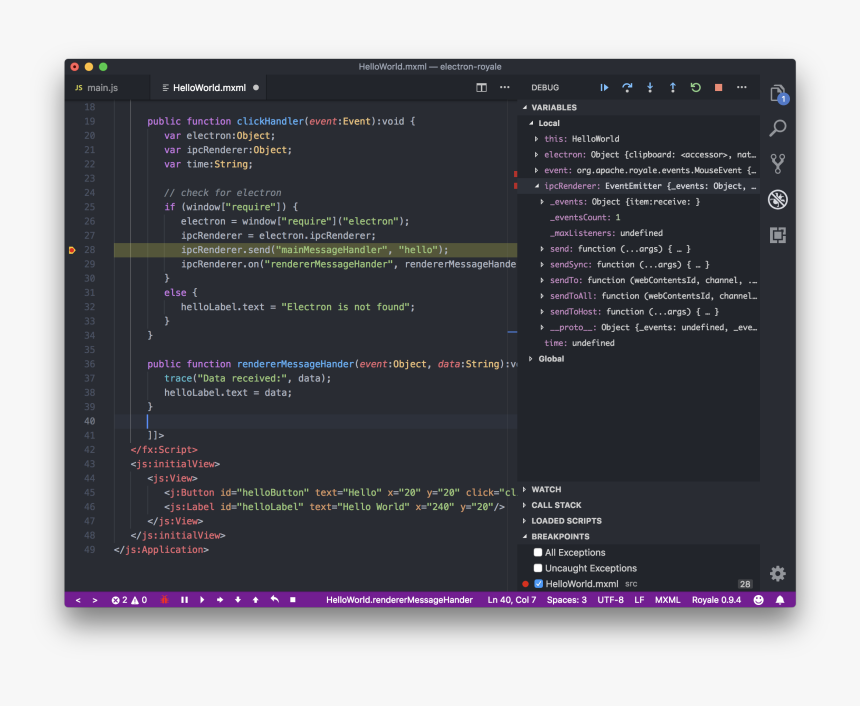Expand the _events Object entry
The height and width of the screenshot is (706, 860).
pyautogui.click(x=542, y=202)
